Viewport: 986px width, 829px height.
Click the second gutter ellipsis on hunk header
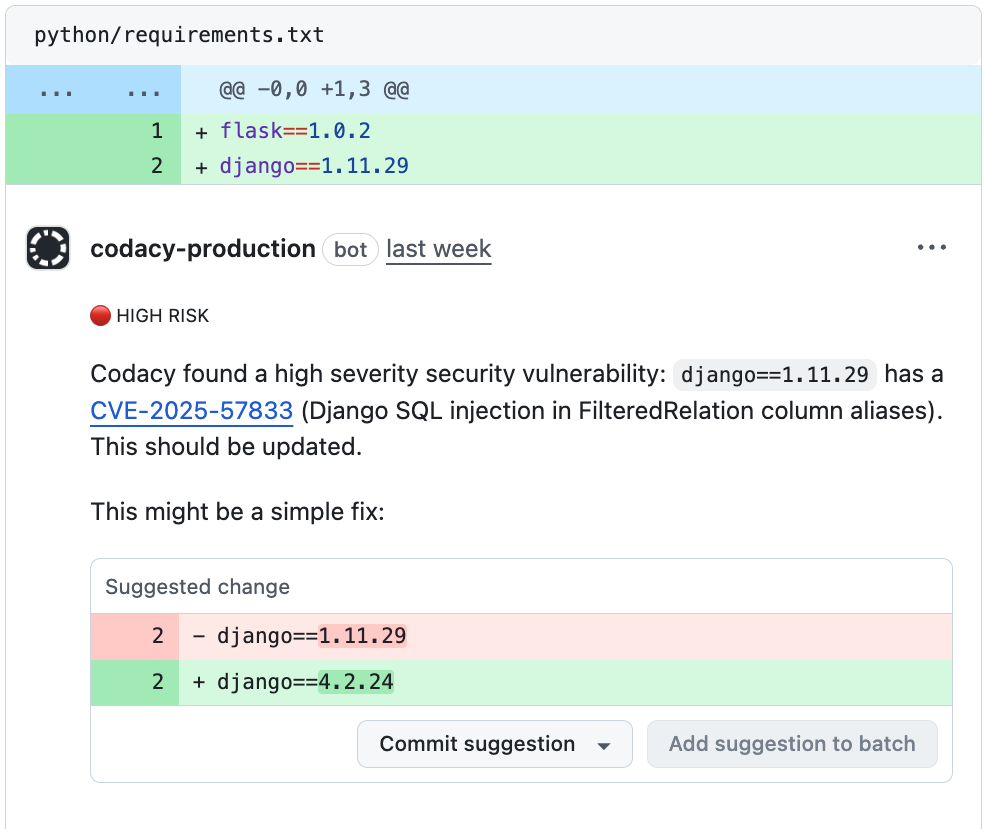click(x=143, y=90)
